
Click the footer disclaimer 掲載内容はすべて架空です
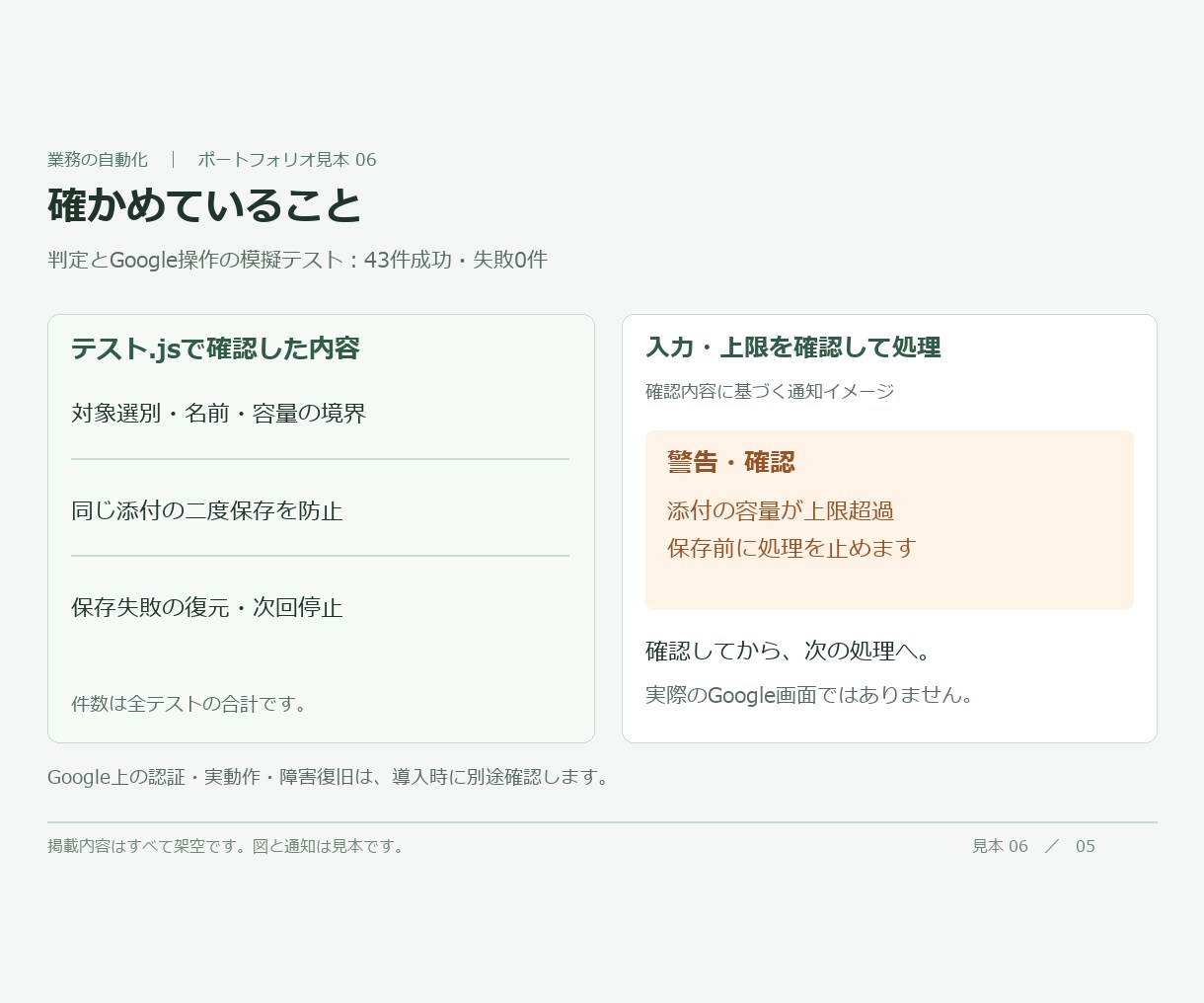[228, 846]
